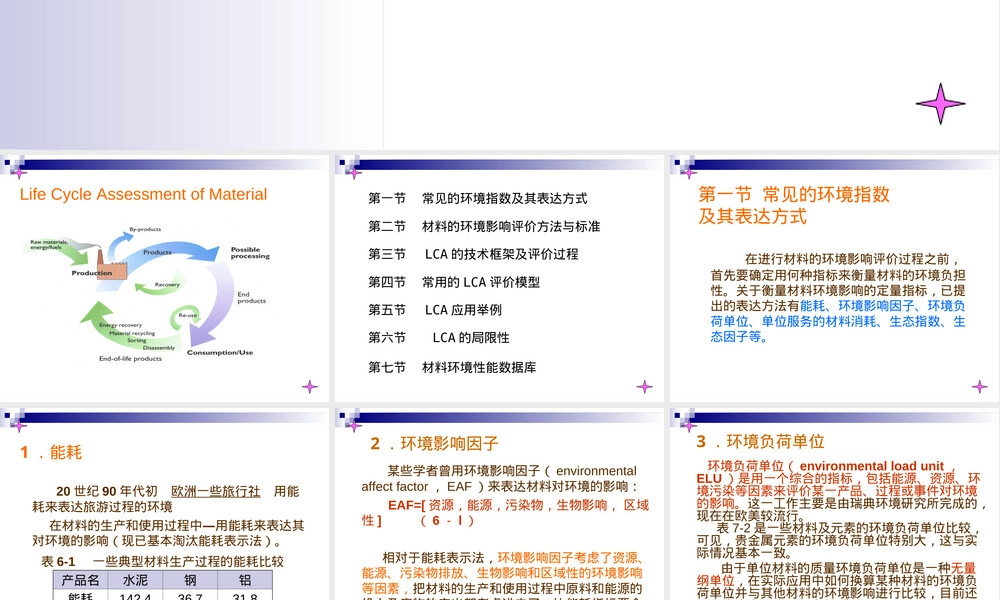The image size is (1000, 600).
Task: Click the 铝 table header cell
Action: pos(245,580)
